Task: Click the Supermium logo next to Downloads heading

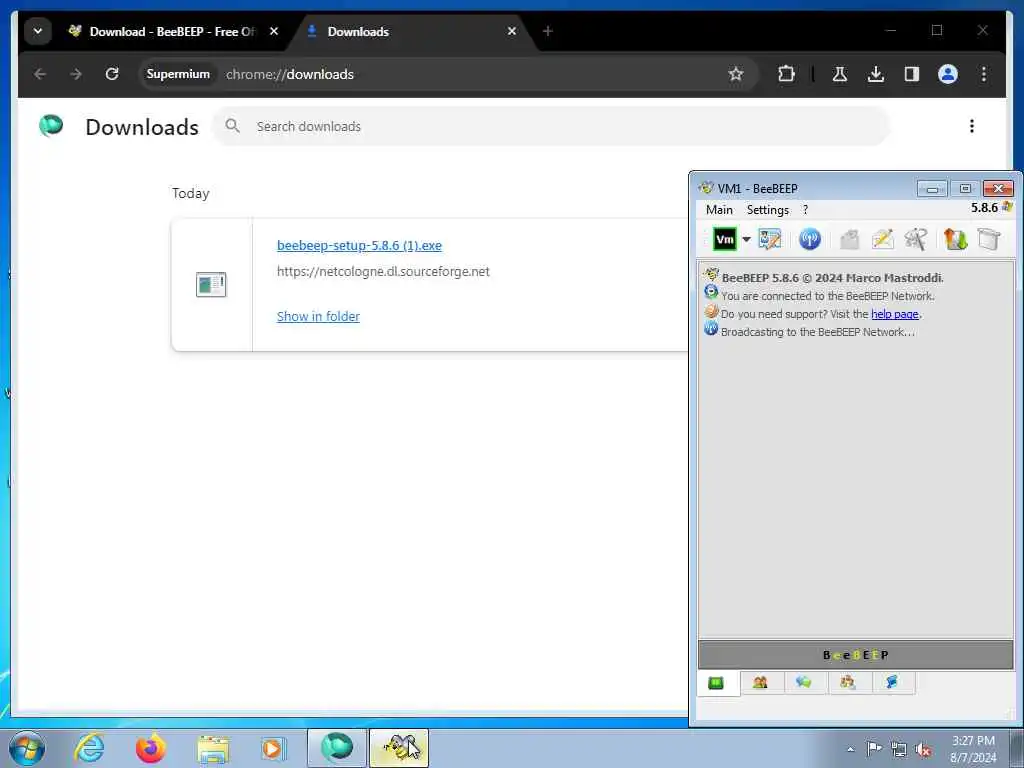Action: [x=51, y=125]
